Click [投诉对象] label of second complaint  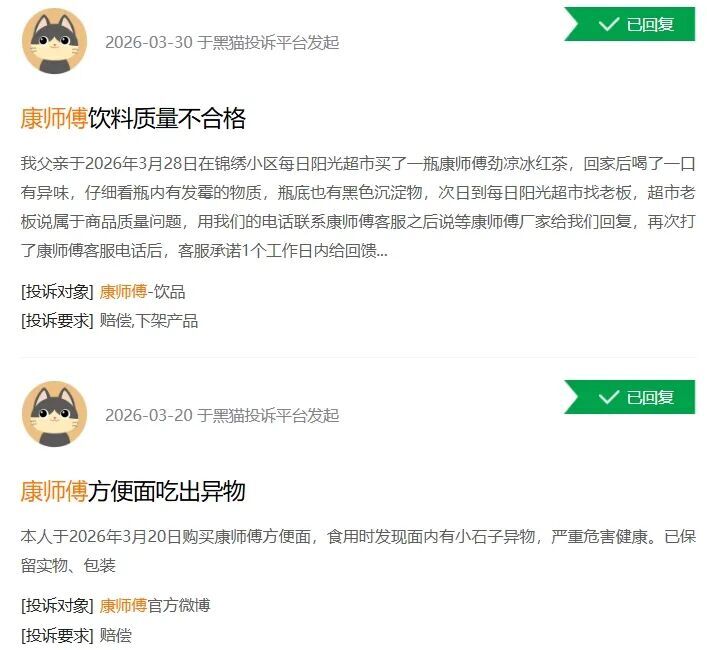coord(57,605)
